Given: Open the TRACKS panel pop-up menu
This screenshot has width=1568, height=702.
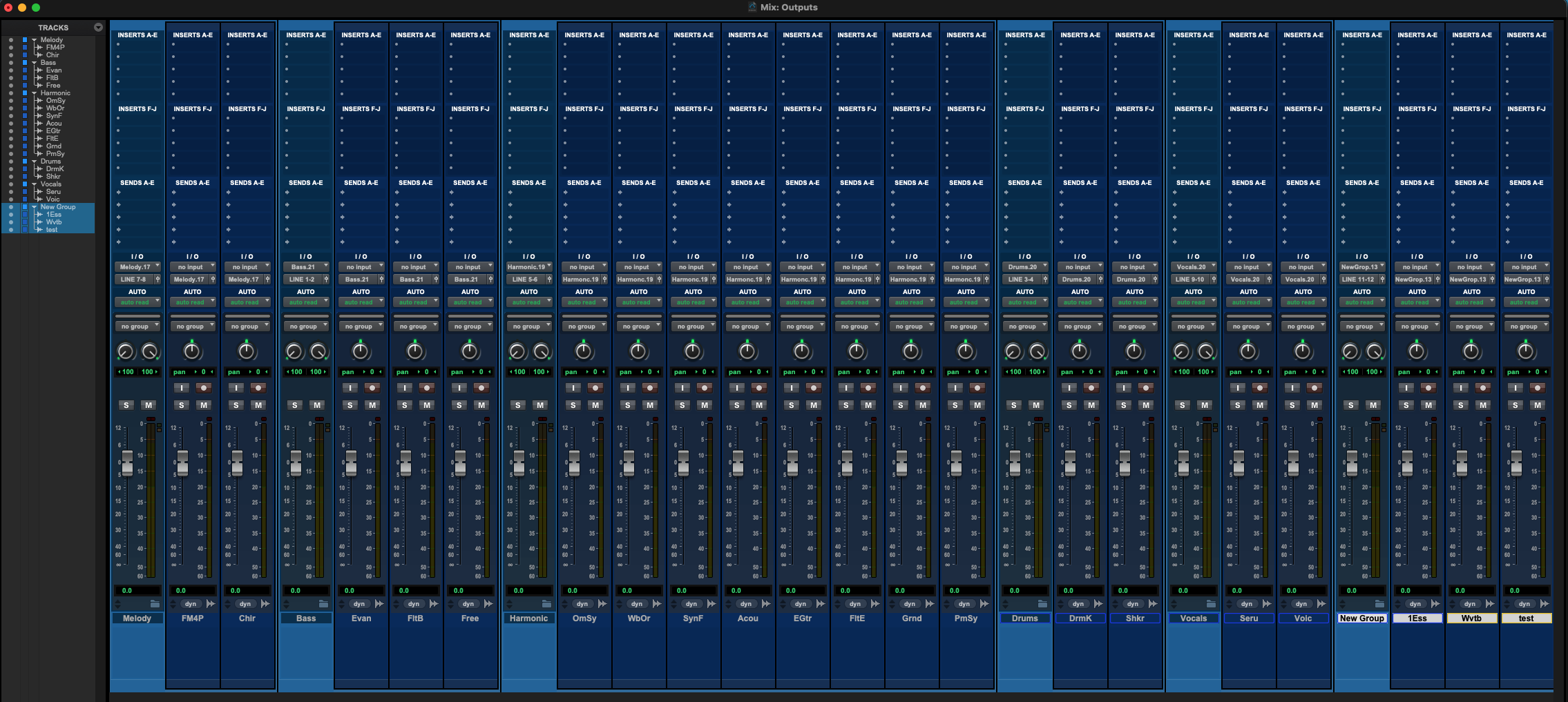Looking at the screenshot, I should pos(98,27).
